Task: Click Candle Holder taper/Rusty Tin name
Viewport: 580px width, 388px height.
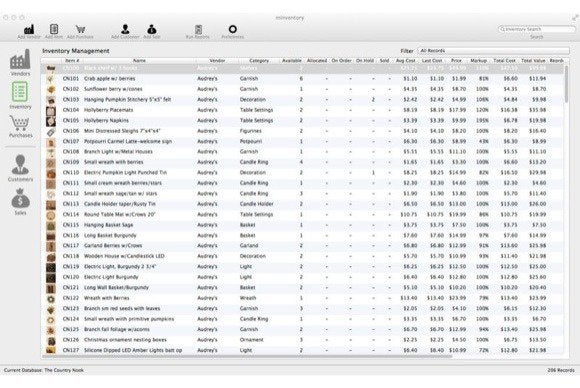Action: coord(120,204)
